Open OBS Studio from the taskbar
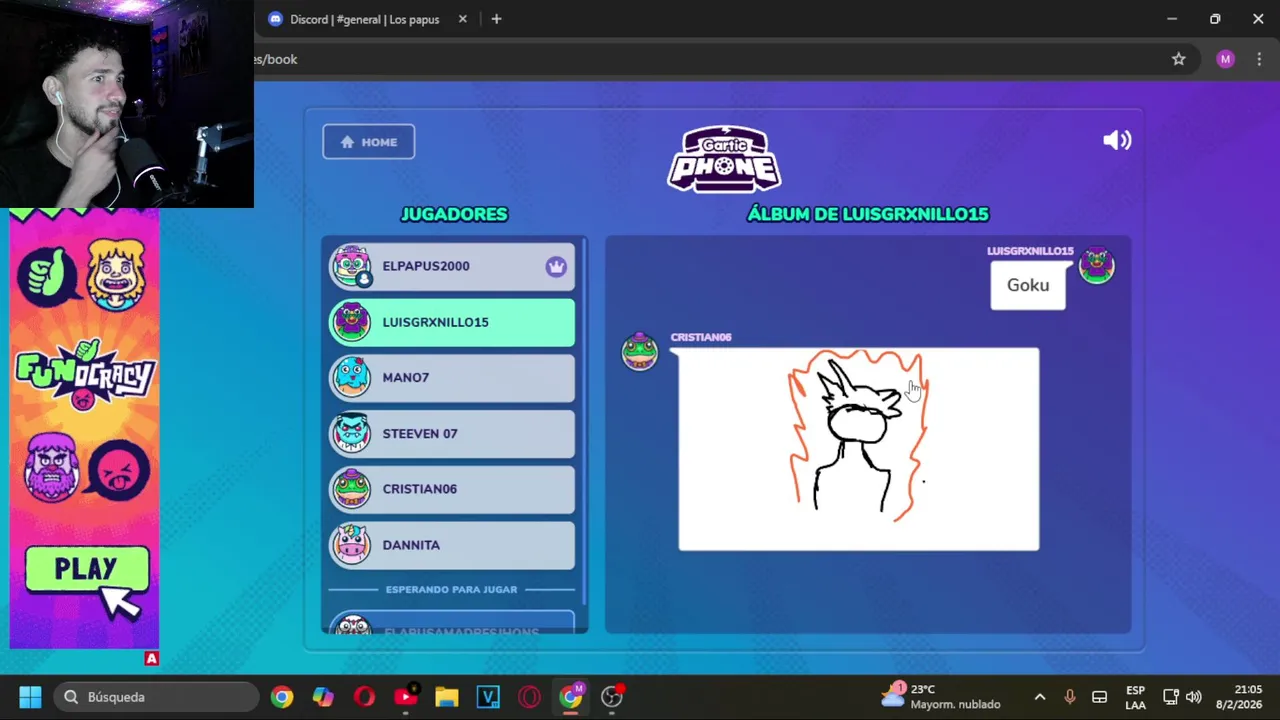This screenshot has width=1280, height=720. coord(612,697)
